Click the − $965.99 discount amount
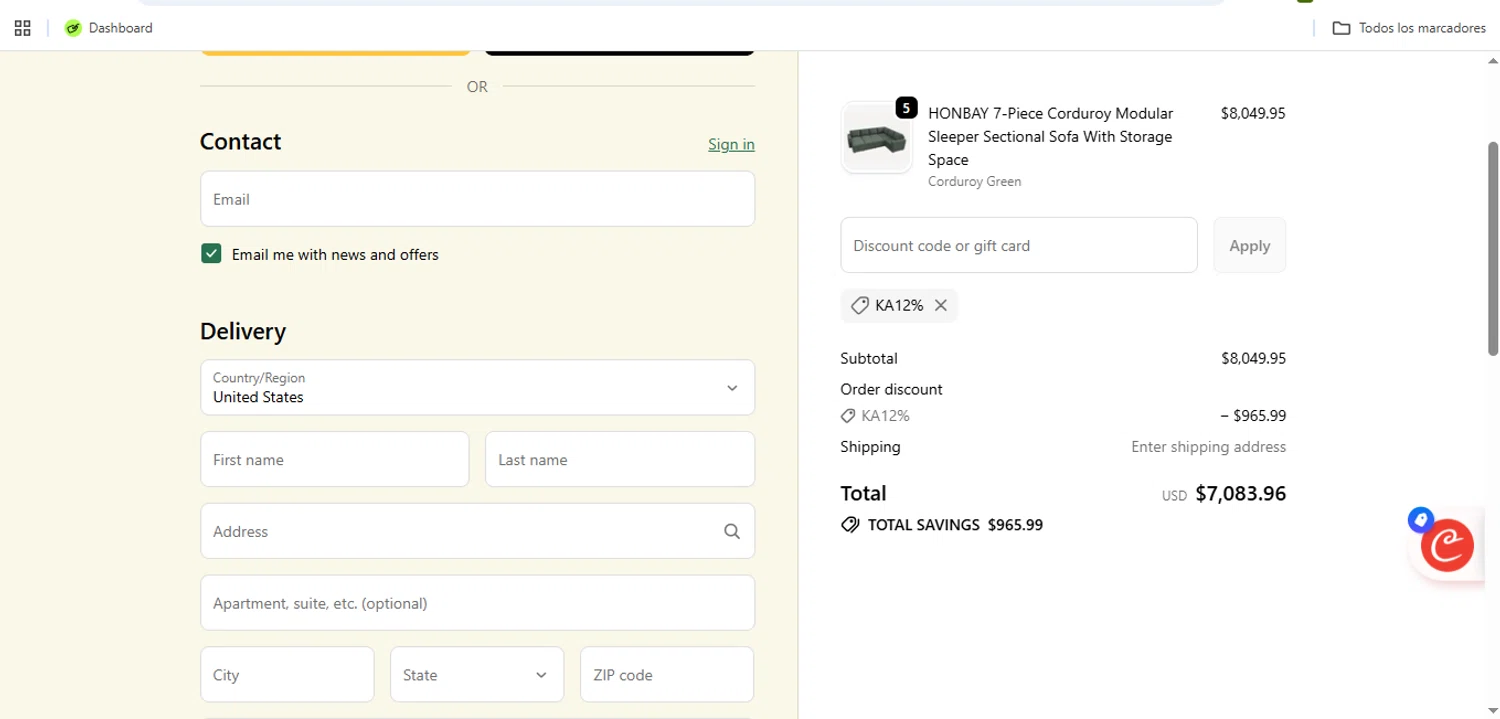The height and width of the screenshot is (719, 1500). point(1253,416)
